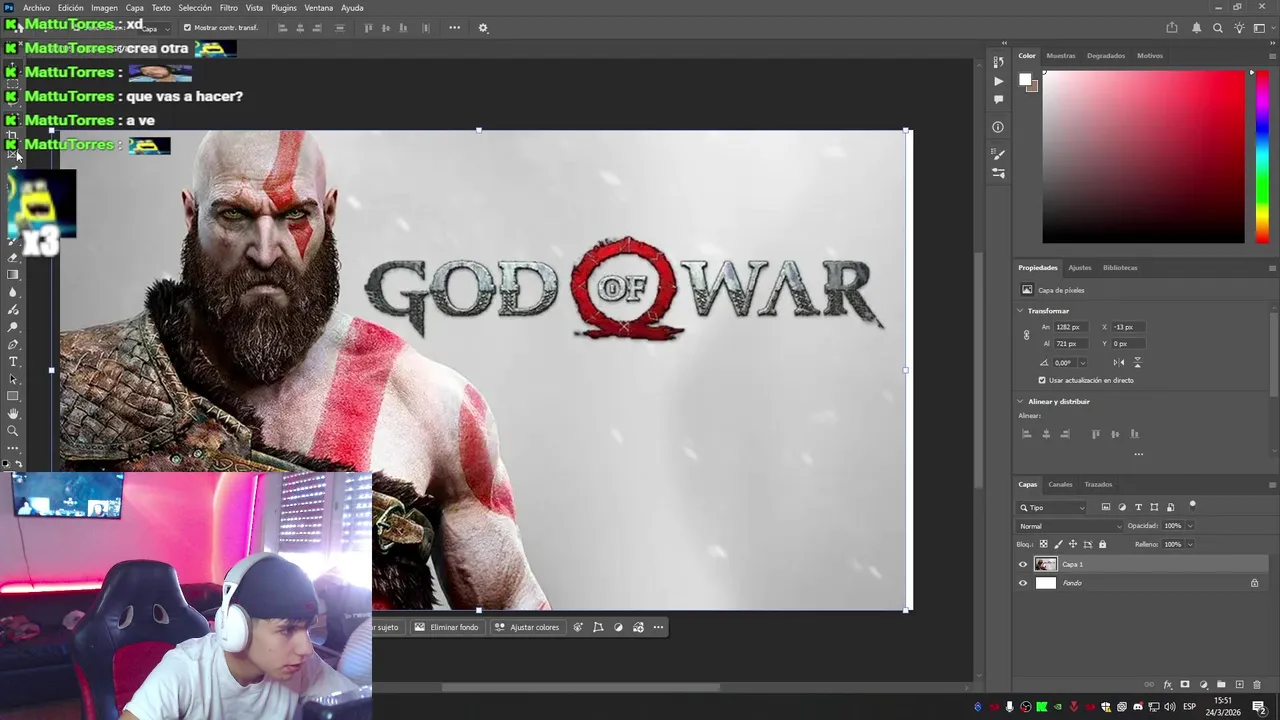Switch to the Ajustes tab
Image resolution: width=1280 pixels, height=720 pixels.
(1080, 268)
